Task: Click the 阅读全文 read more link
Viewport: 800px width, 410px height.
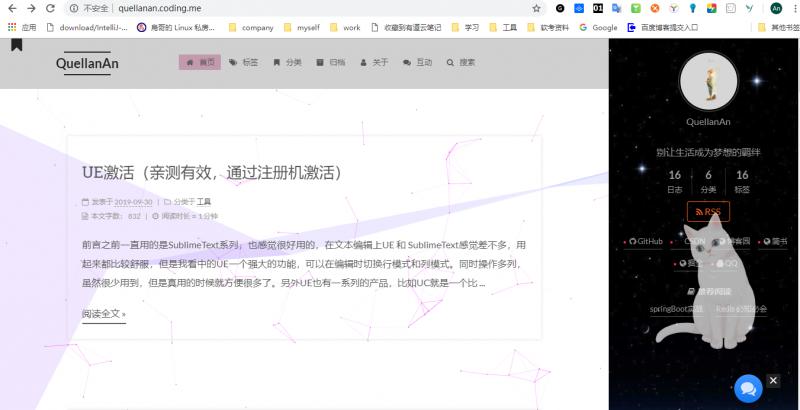Action: tap(104, 314)
